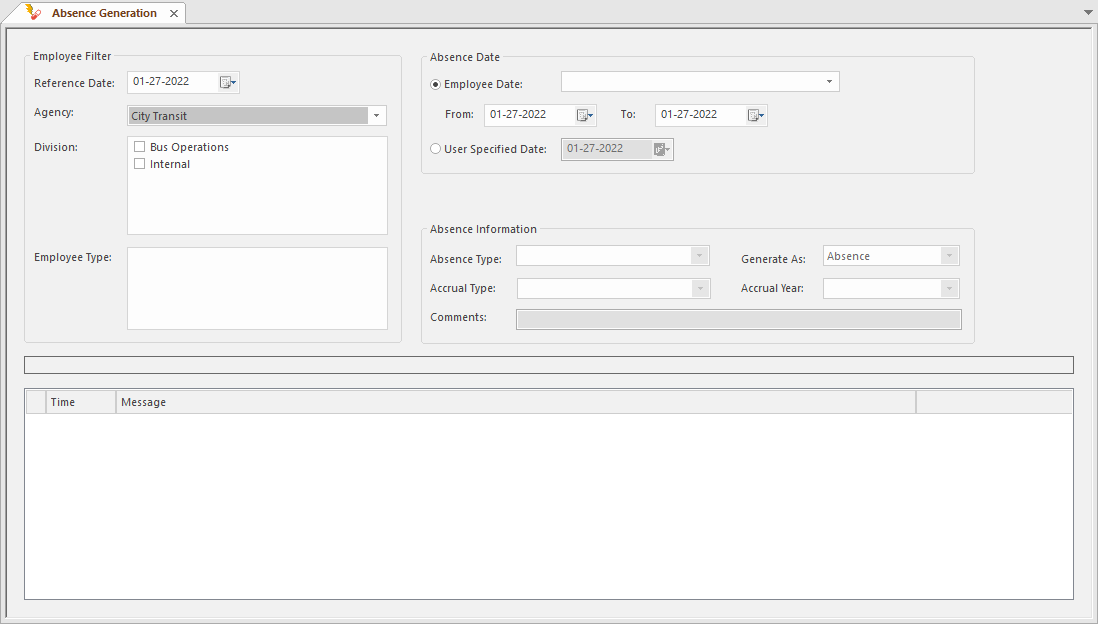This screenshot has width=1098, height=624.
Task: Check the Internal division checkbox
Action: (x=140, y=164)
